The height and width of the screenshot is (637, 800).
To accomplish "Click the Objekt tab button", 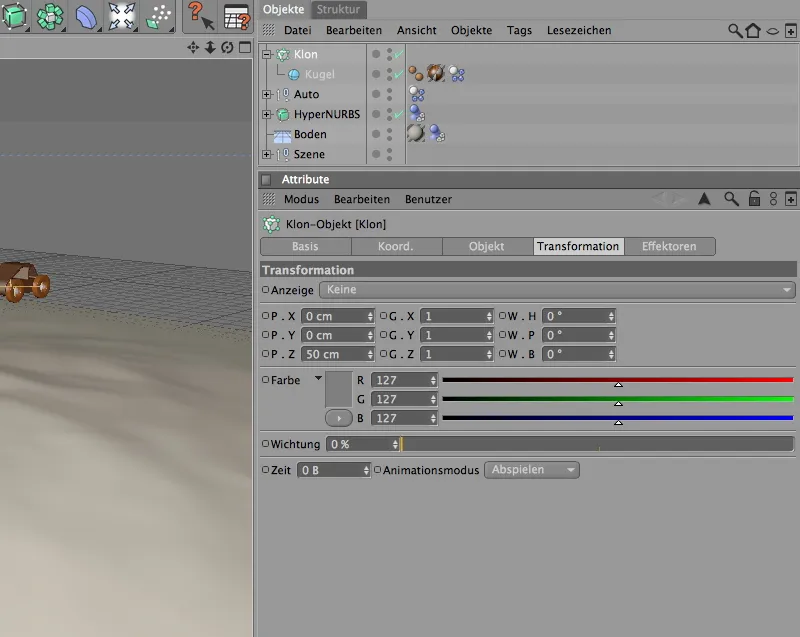I will 486,246.
